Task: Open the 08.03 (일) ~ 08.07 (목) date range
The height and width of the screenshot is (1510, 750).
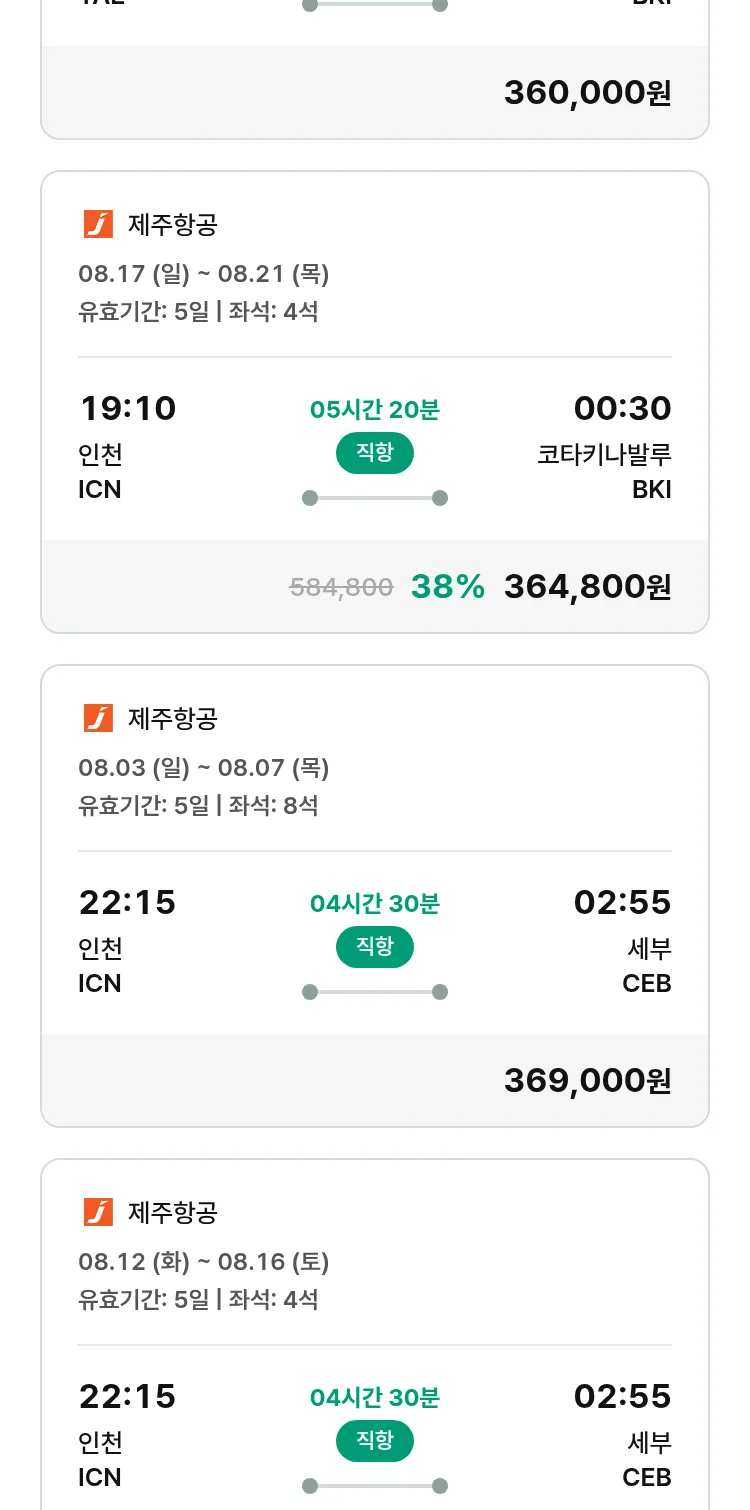Action: point(204,768)
